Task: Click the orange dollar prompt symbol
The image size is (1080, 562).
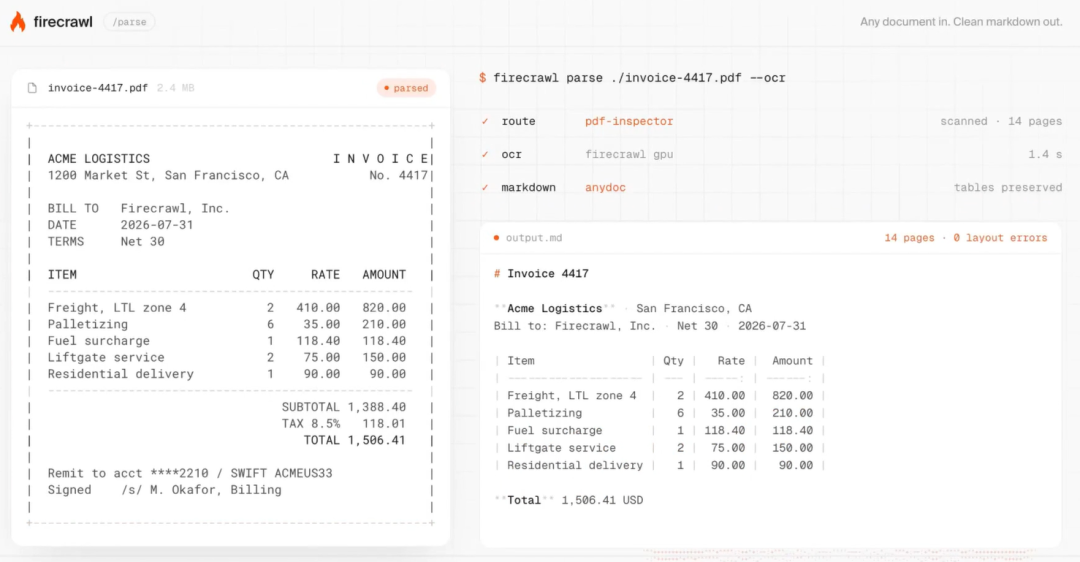Action: (482, 78)
